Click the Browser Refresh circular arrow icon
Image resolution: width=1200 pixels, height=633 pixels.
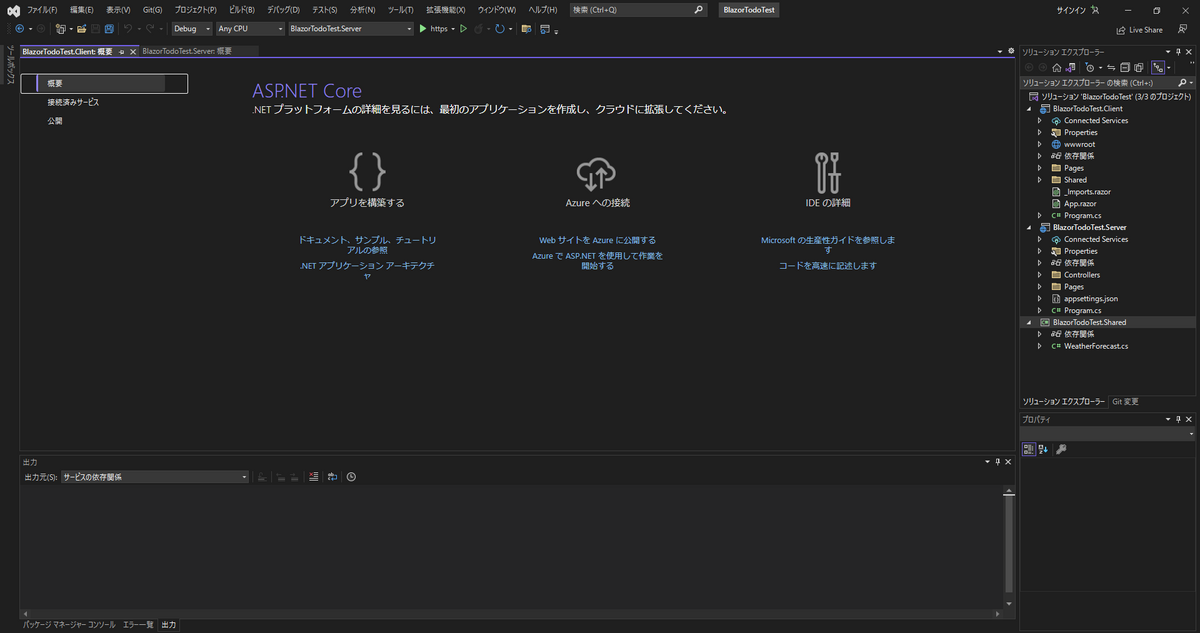pyautogui.click(x=499, y=29)
